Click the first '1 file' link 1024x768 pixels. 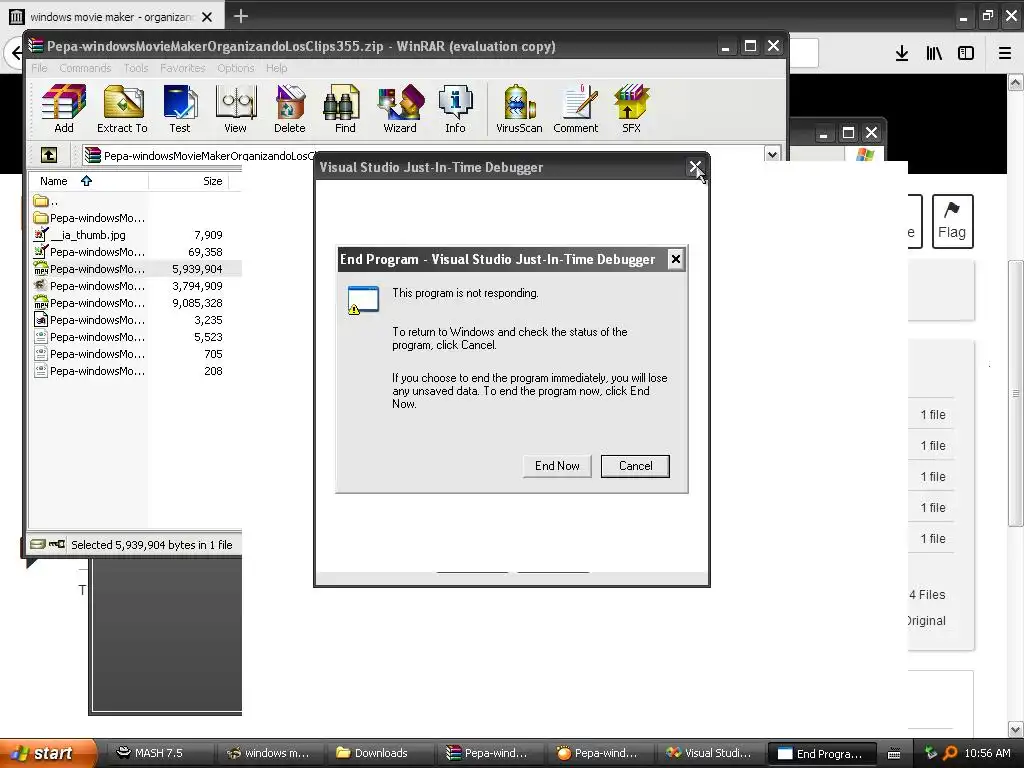tap(933, 415)
